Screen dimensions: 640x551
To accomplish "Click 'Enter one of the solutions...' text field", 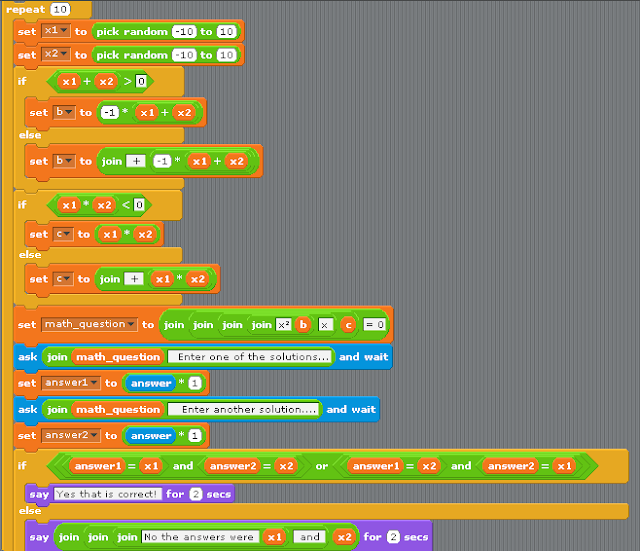I will (x=249, y=357).
